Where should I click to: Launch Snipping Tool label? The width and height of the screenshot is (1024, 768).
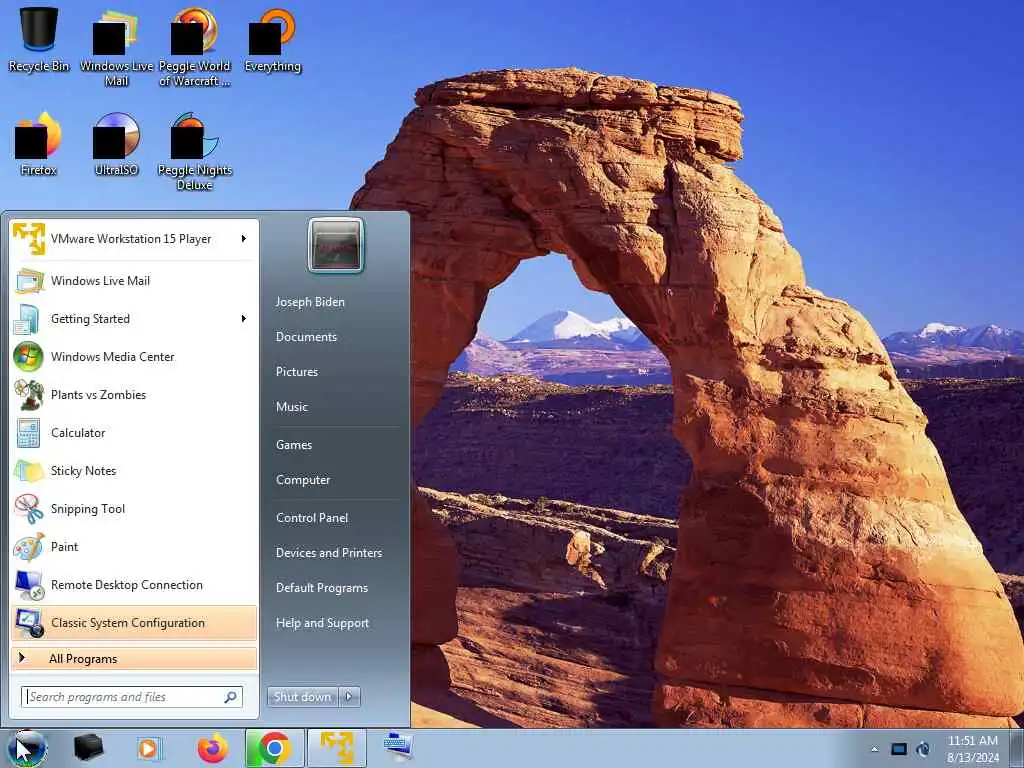coord(88,509)
